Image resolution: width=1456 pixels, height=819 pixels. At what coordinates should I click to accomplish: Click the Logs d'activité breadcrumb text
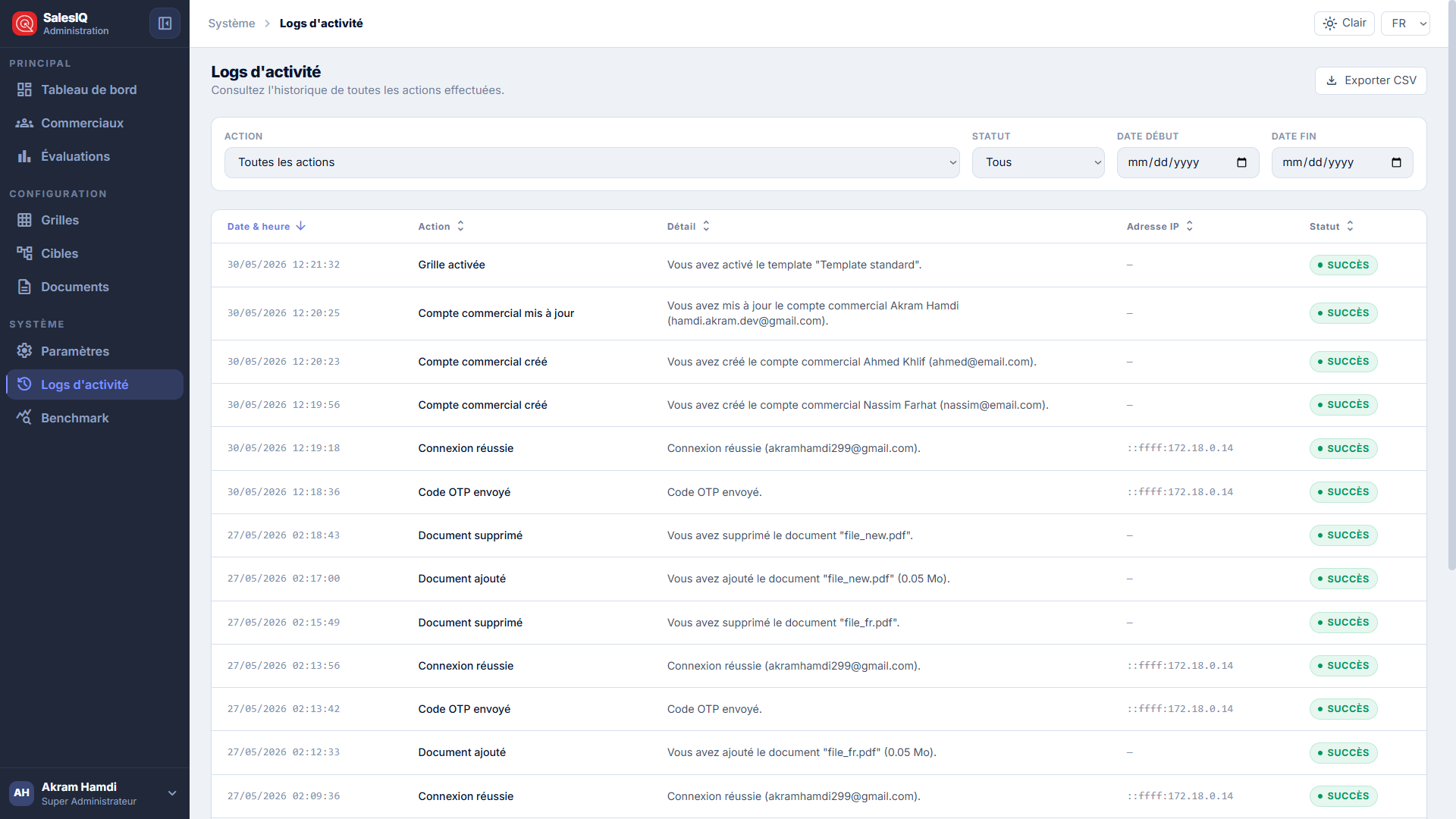(x=321, y=24)
